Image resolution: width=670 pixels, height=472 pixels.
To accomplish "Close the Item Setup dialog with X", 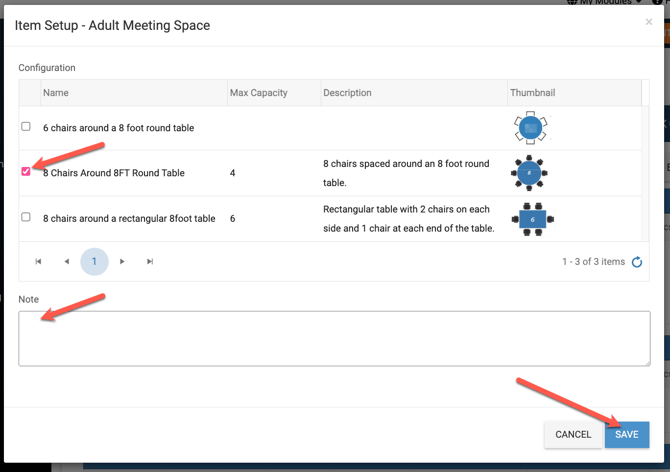I will point(648,22).
